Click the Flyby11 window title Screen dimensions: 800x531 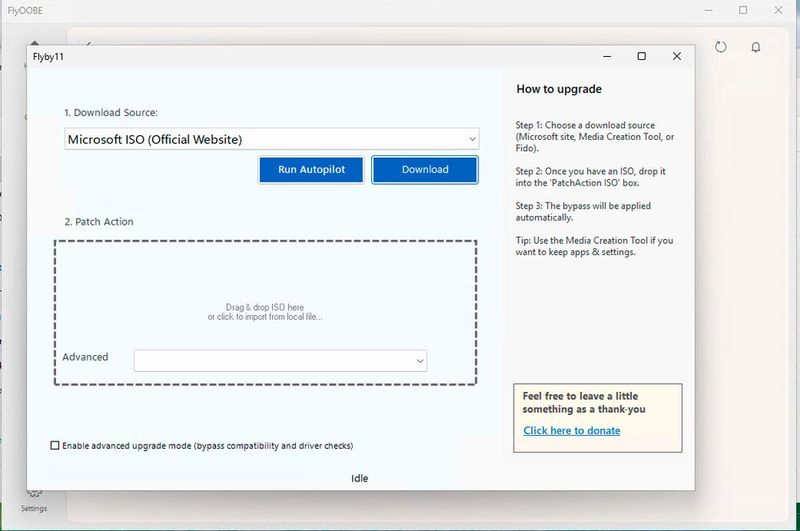click(x=48, y=57)
